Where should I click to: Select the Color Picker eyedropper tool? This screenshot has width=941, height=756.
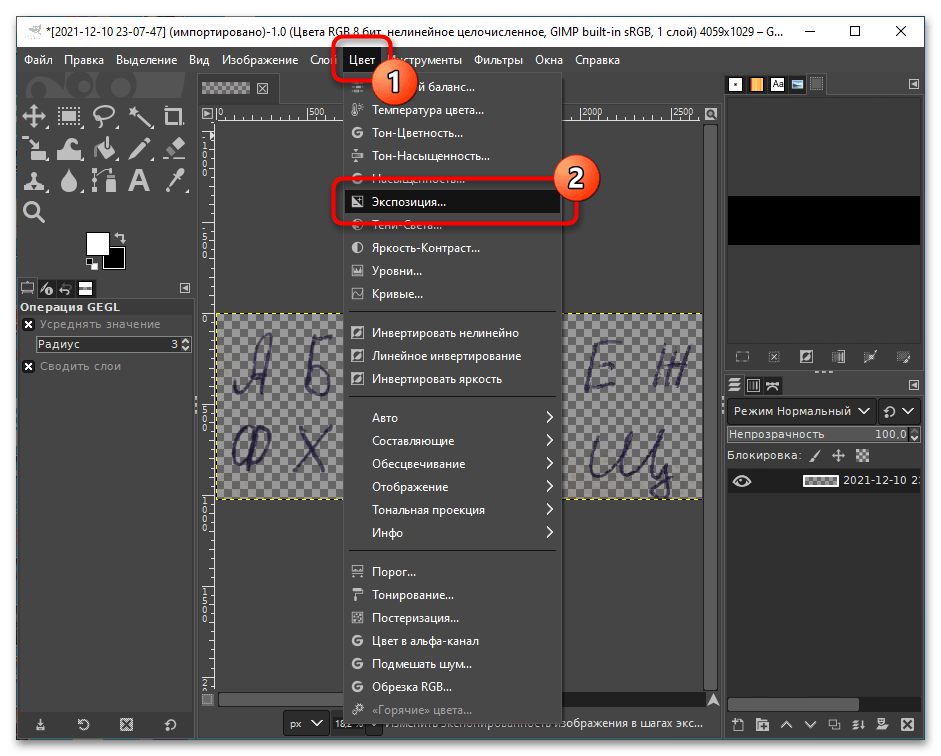coord(174,181)
